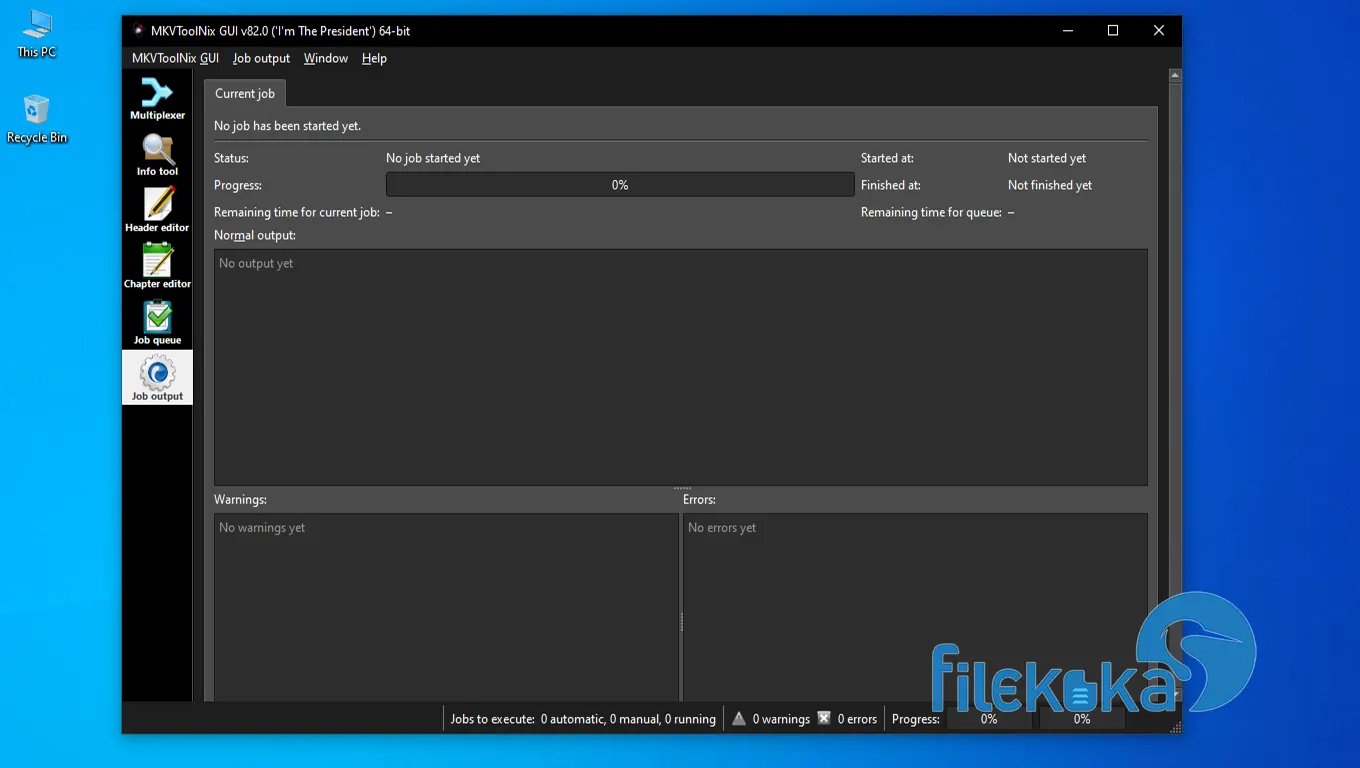This screenshot has height=768, width=1360.
Task: Click the scroll up arrow of vertical scrollbar
Action: click(1175, 75)
